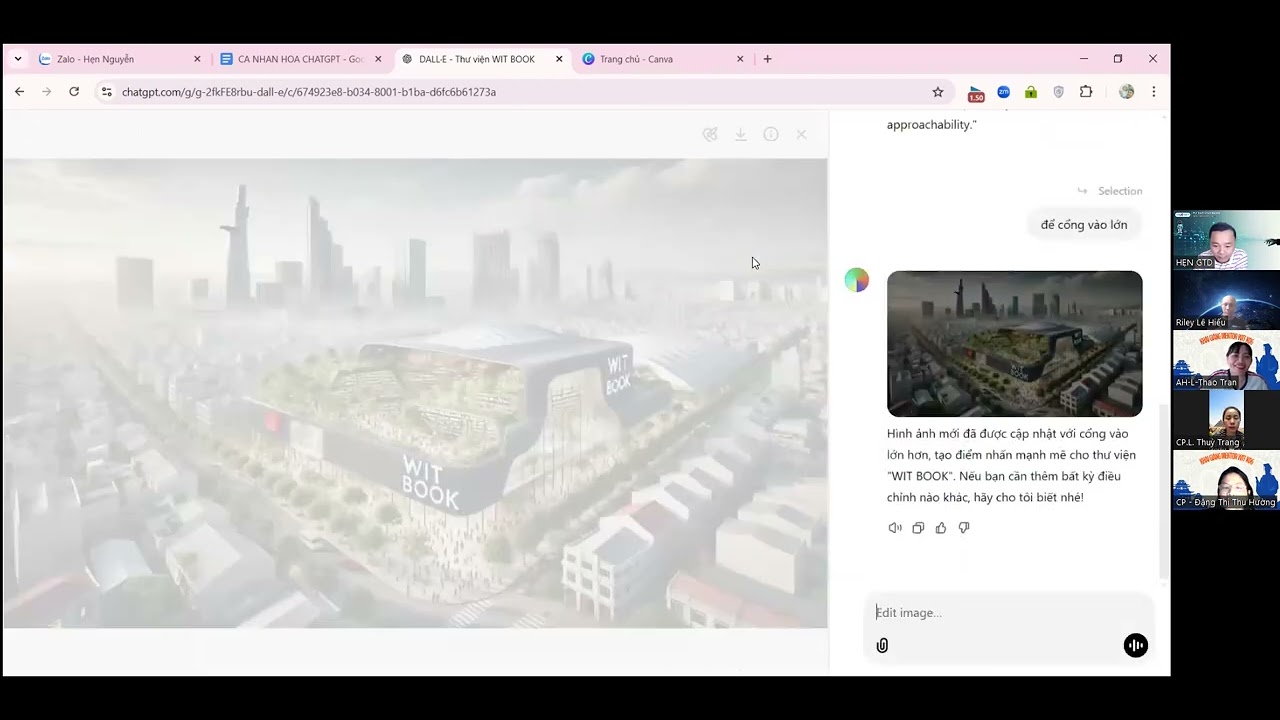Open the extension with 1.50 badge
This screenshot has width=1280, height=720.
tap(976, 93)
